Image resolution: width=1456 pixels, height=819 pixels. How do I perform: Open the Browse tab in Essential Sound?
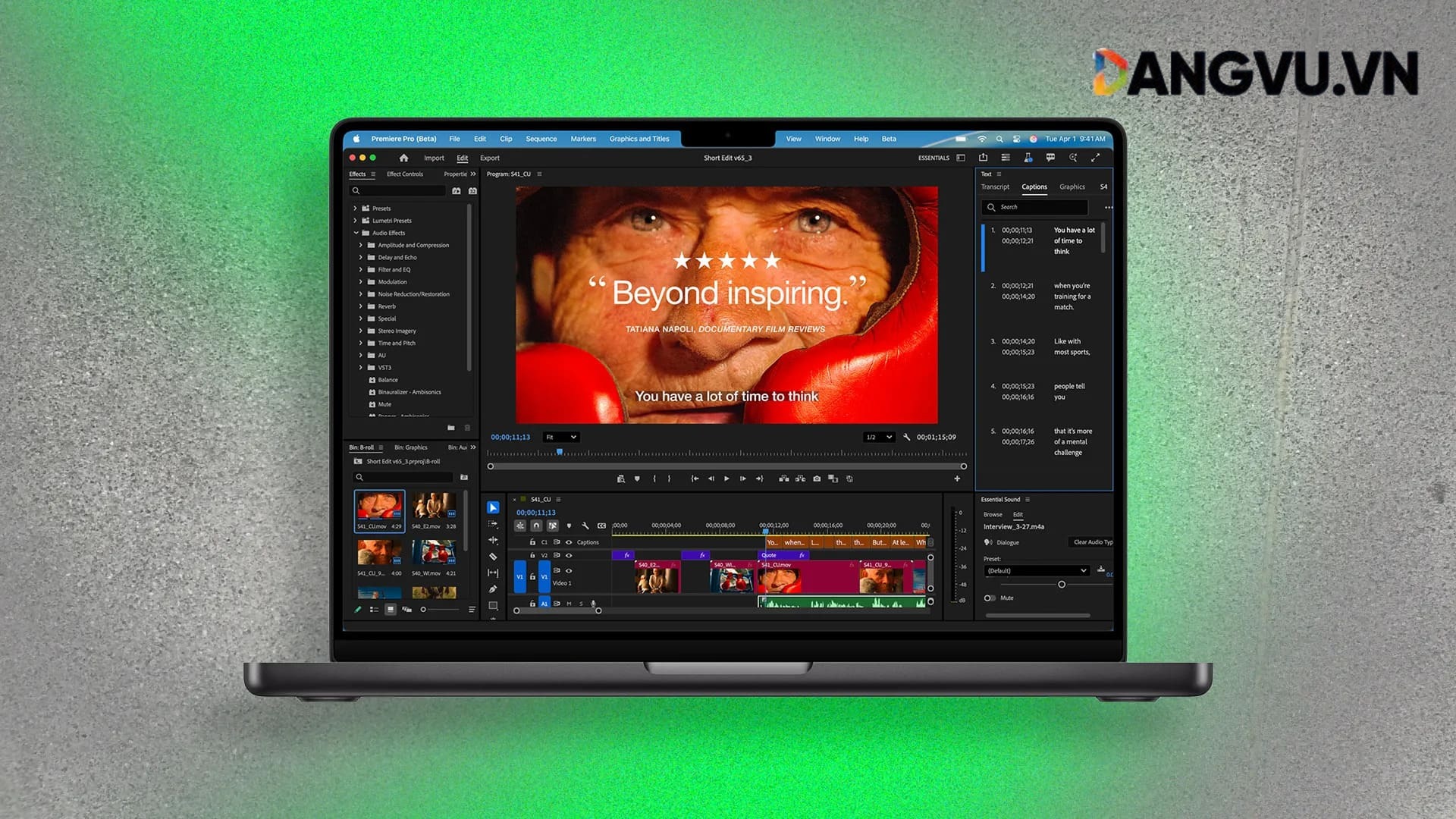[993, 514]
